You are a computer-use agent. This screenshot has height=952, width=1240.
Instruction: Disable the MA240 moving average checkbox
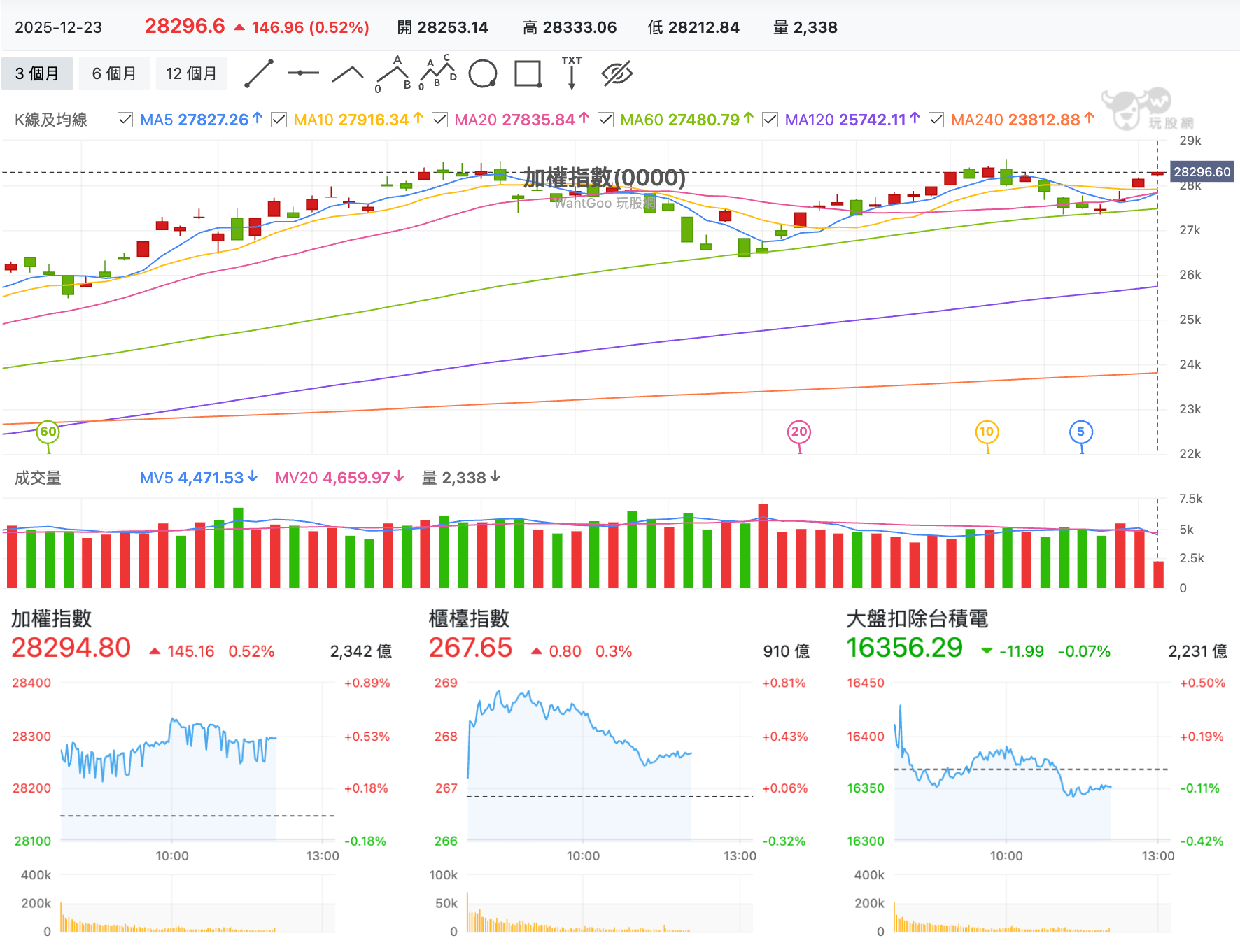[x=936, y=120]
